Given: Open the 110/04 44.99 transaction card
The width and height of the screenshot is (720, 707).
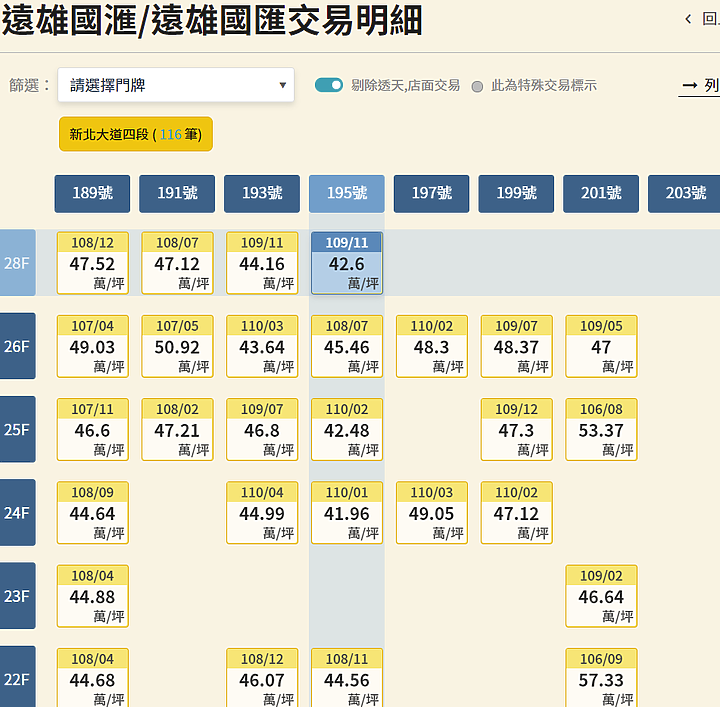Looking at the screenshot, I should 262,513.
